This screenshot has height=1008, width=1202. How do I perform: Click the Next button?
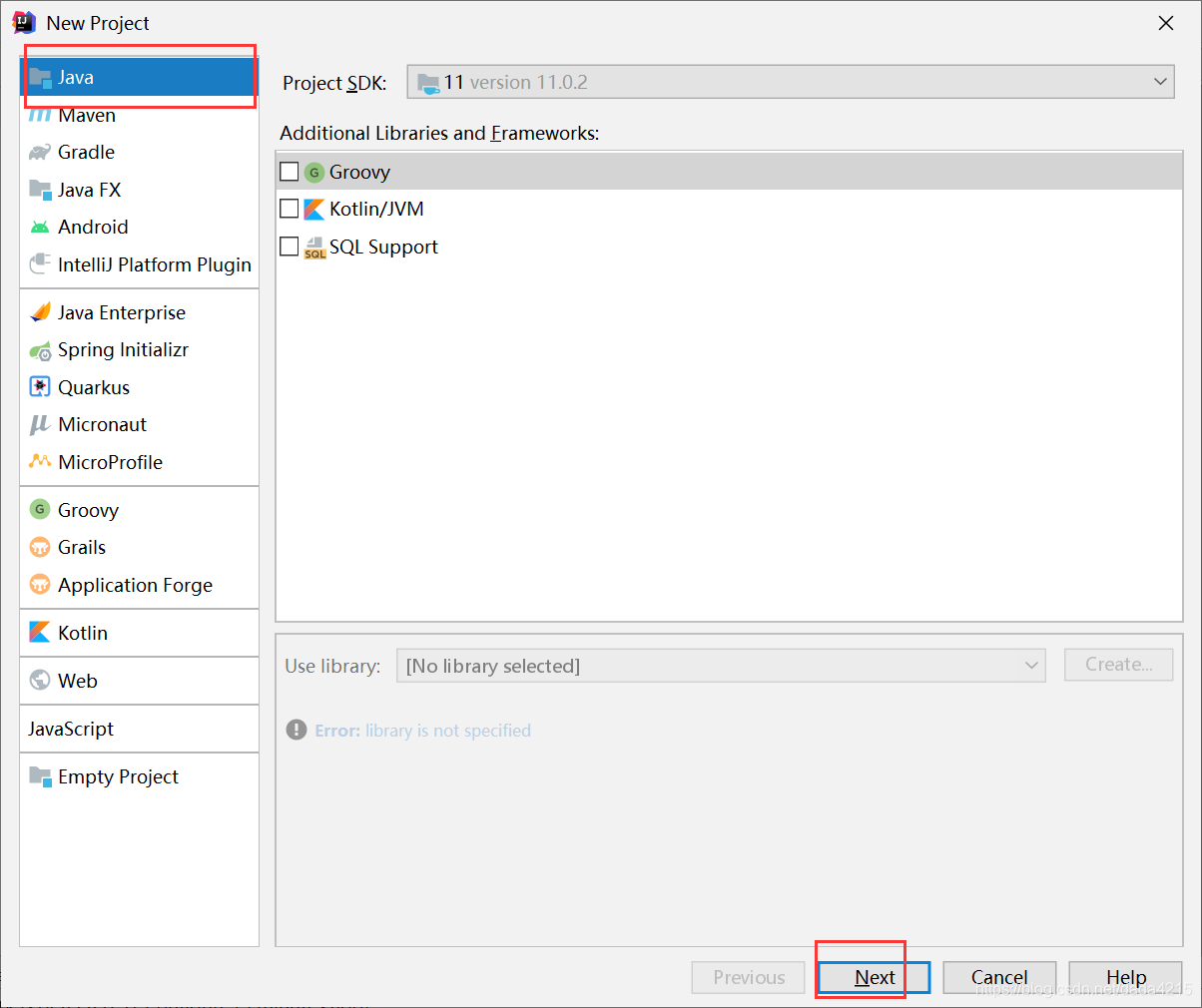[875, 977]
